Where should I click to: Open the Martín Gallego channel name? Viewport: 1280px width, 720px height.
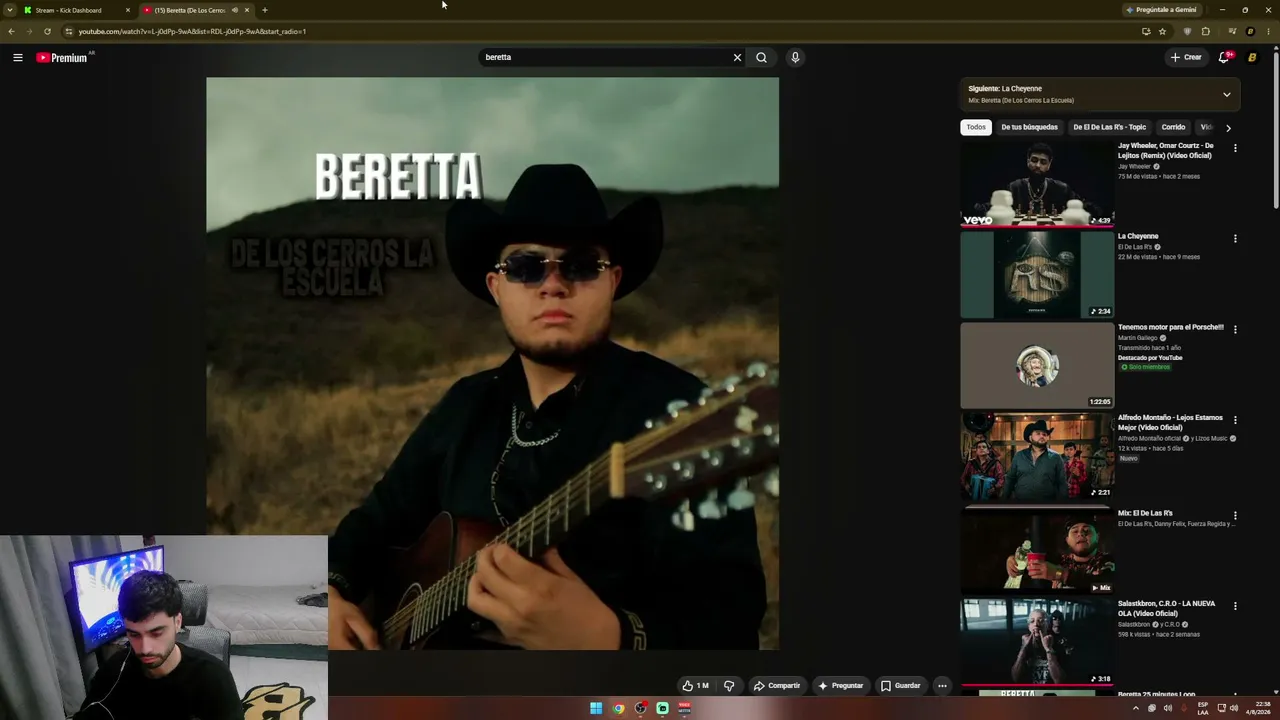1137,338
